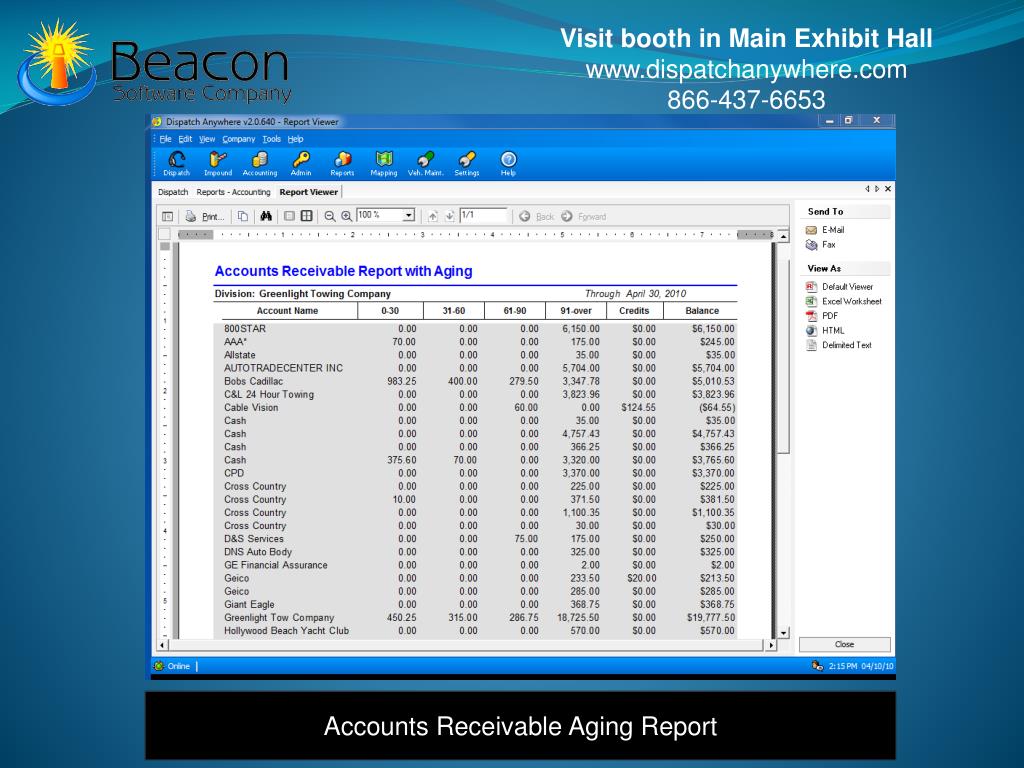Click the Bobs Cadillac account row
Image resolution: width=1024 pixels, height=768 pixels.
pos(475,381)
